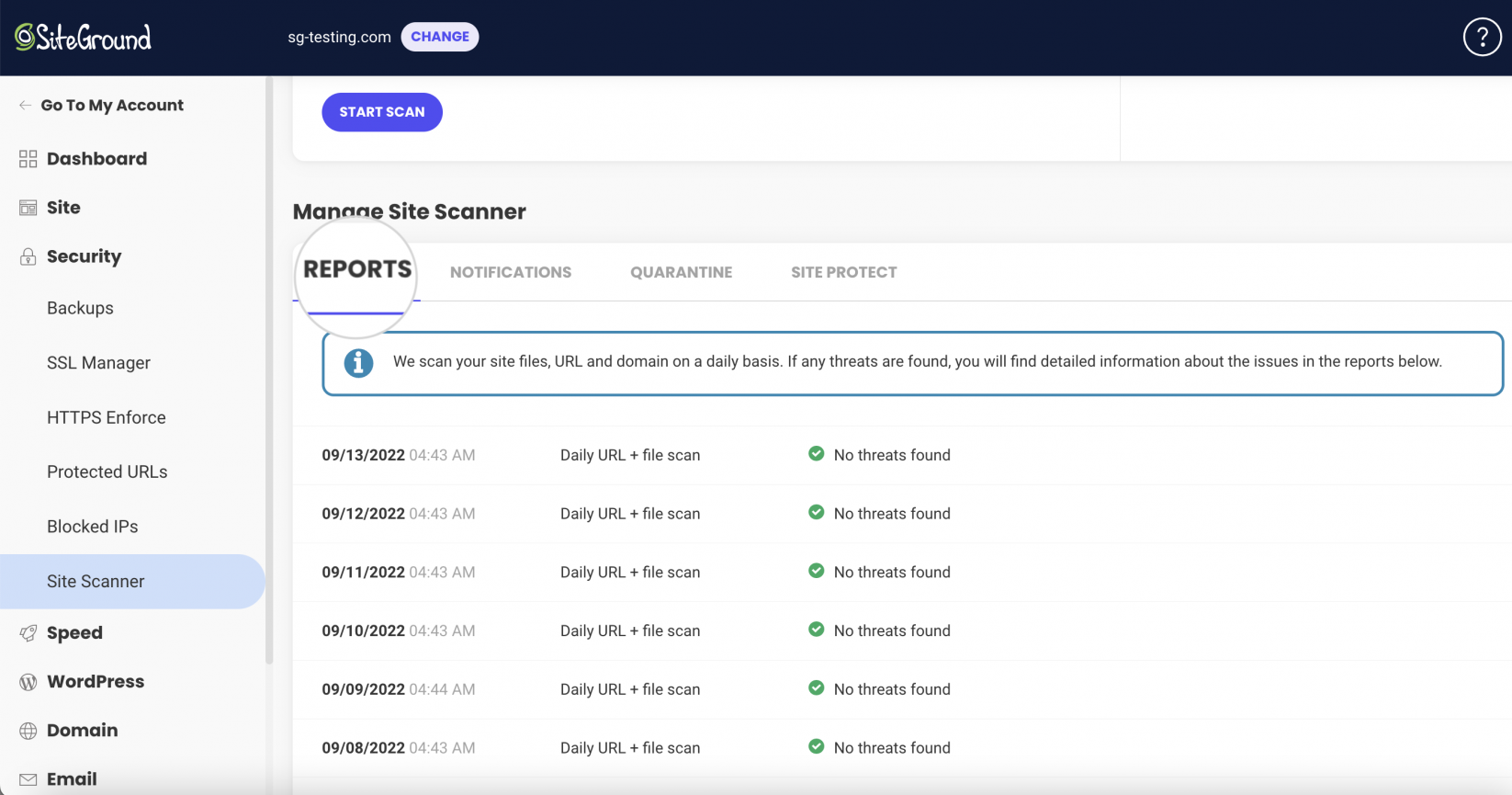The width and height of the screenshot is (1512, 795).
Task: Select the 09/13/2022 04:43 AM report date
Action: click(398, 455)
